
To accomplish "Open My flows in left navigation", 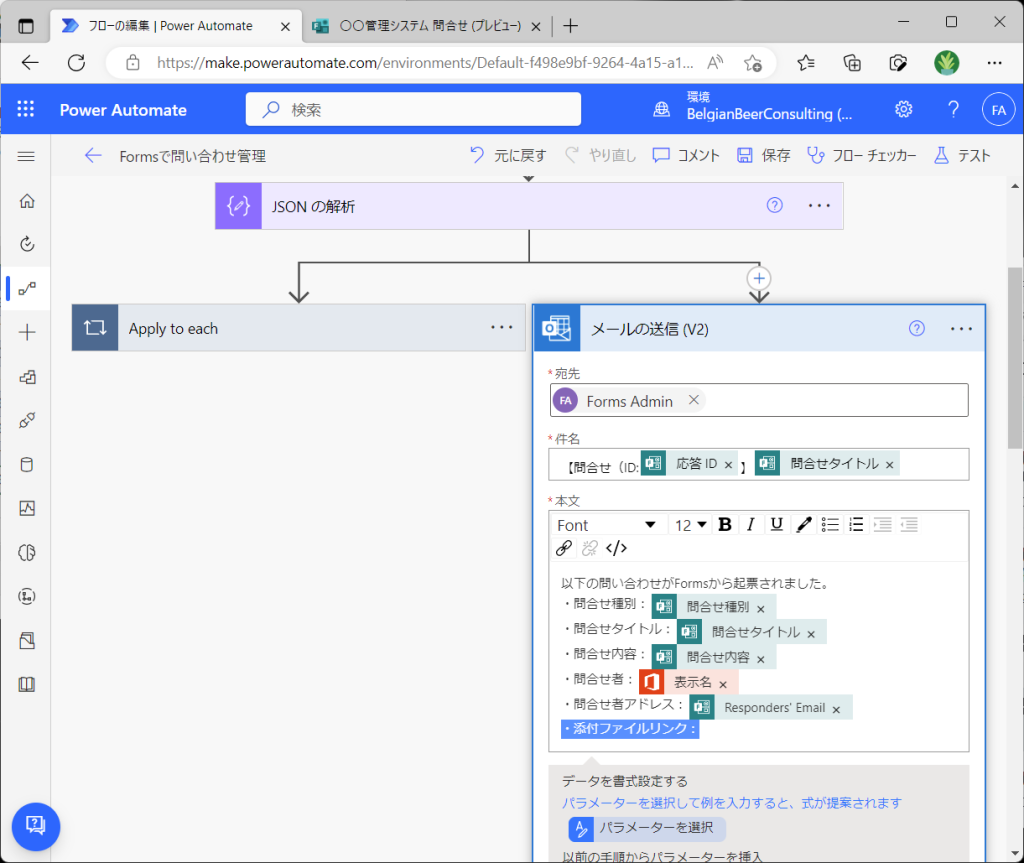I will [x=27, y=288].
